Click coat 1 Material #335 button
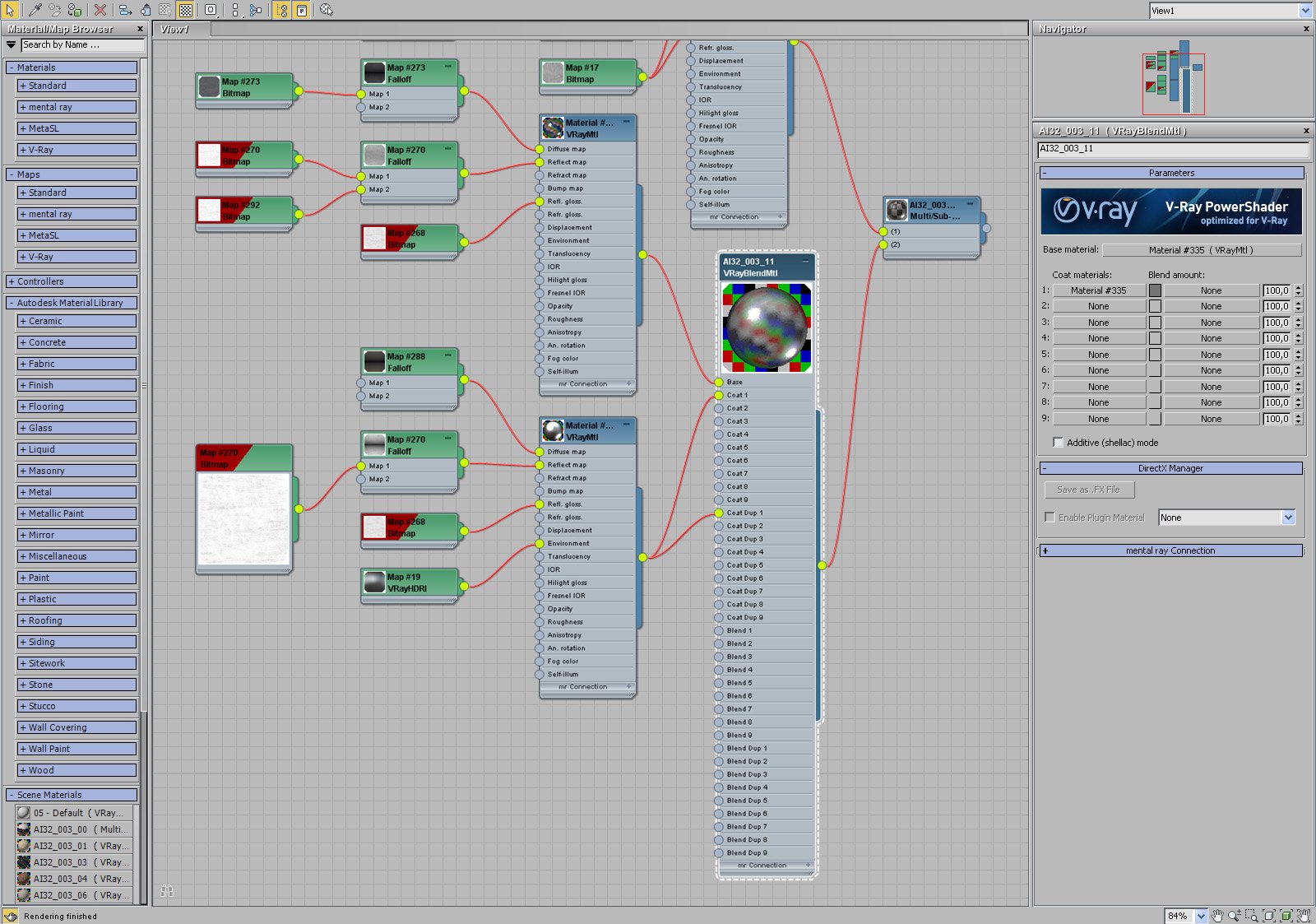Viewport: 1316px width, 924px height. pyautogui.click(x=1099, y=290)
